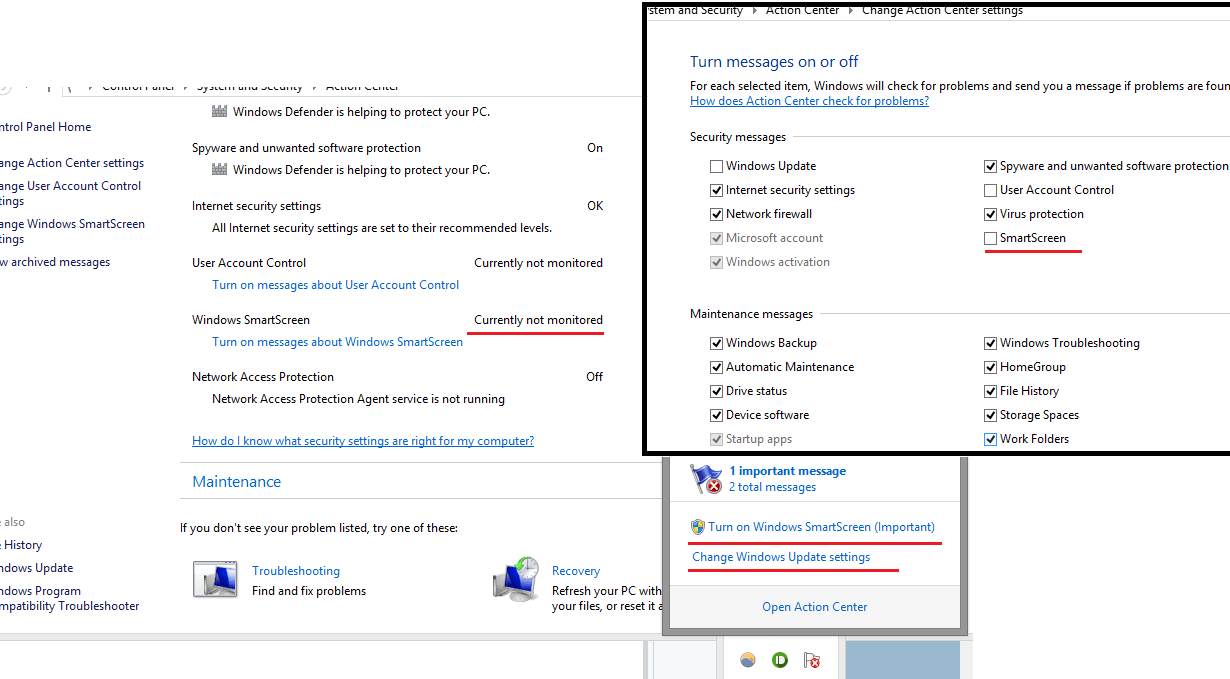Image resolution: width=1230 pixels, height=679 pixels.
Task: Enable the Windows Update security message checkbox
Action: pos(716,166)
